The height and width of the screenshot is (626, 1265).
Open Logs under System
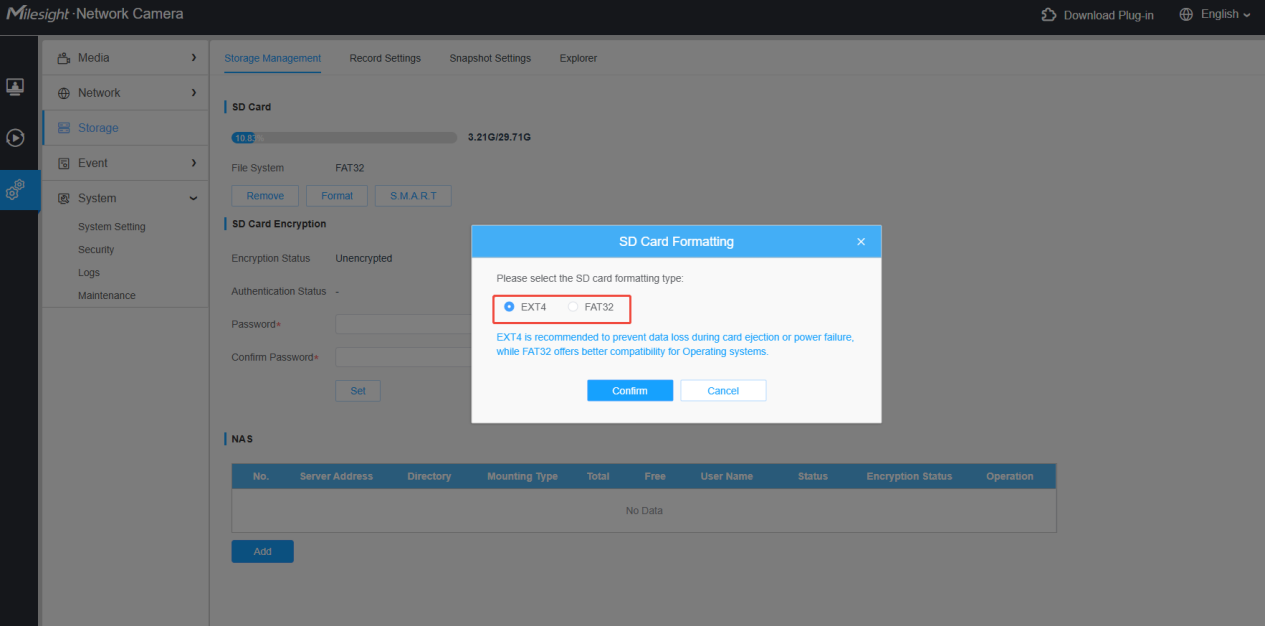[x=89, y=273]
